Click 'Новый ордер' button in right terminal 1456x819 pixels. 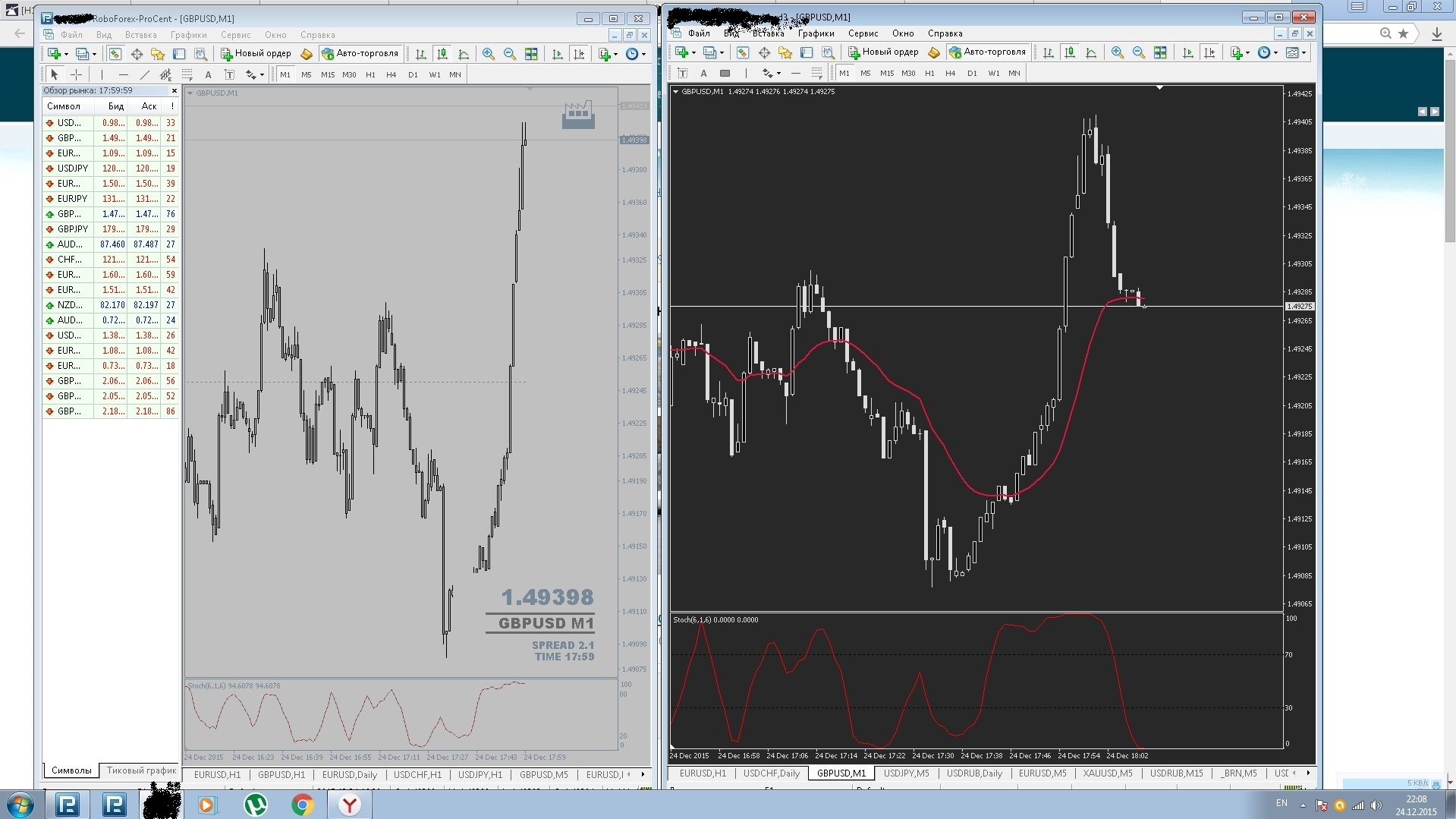883,52
